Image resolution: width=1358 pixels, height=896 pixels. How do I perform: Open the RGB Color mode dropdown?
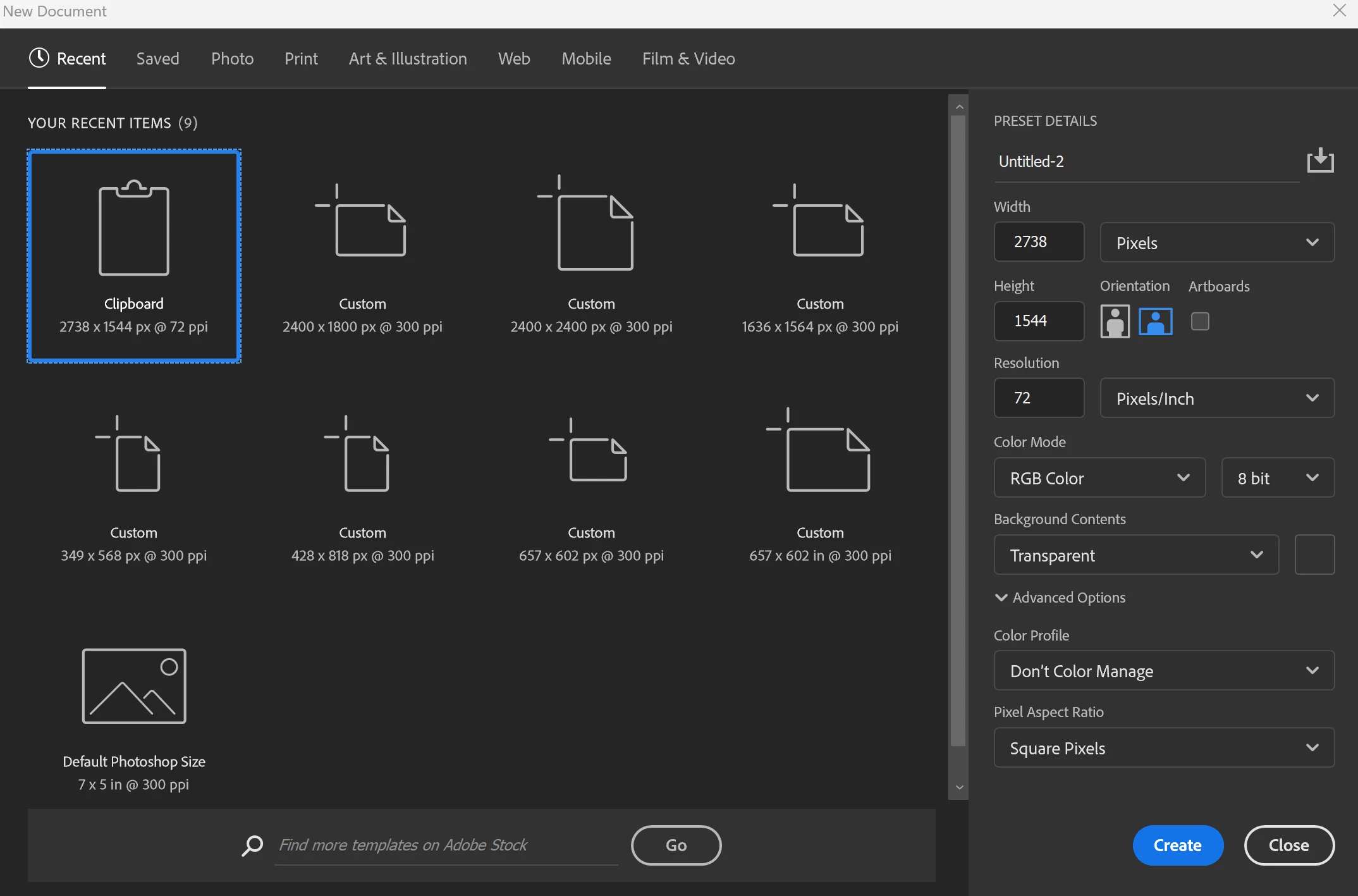[1099, 478]
